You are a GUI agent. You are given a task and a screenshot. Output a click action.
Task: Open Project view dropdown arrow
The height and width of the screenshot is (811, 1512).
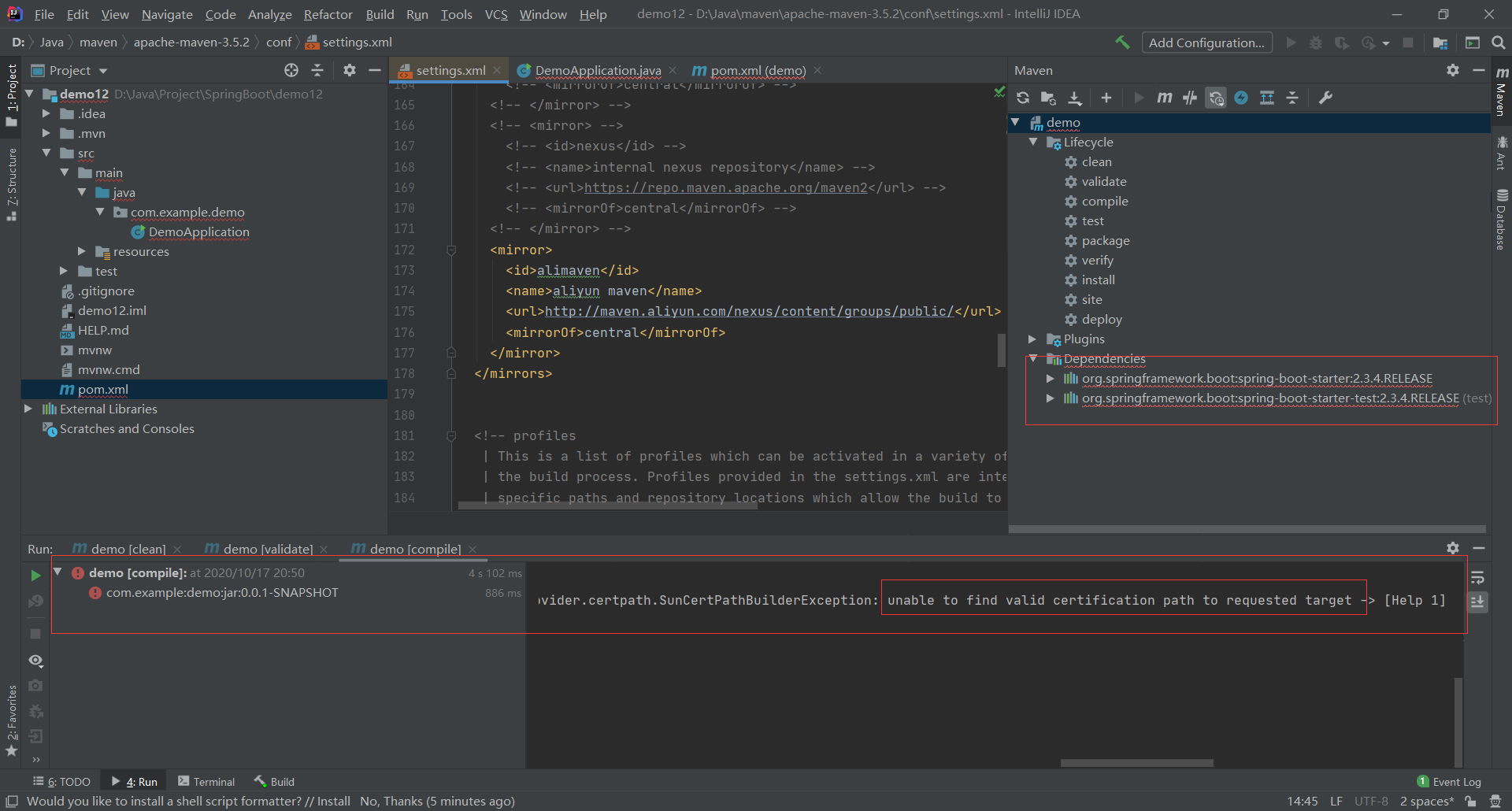click(x=103, y=71)
